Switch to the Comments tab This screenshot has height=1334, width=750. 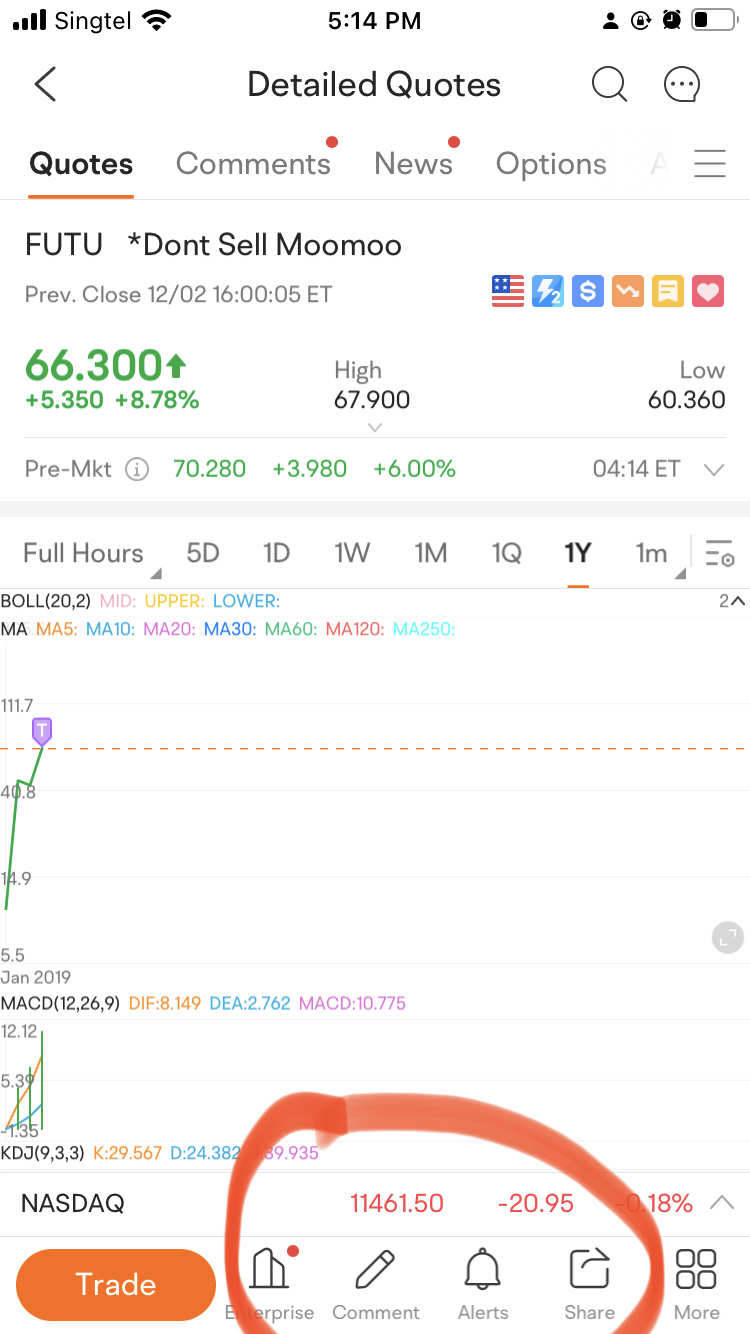point(253,164)
